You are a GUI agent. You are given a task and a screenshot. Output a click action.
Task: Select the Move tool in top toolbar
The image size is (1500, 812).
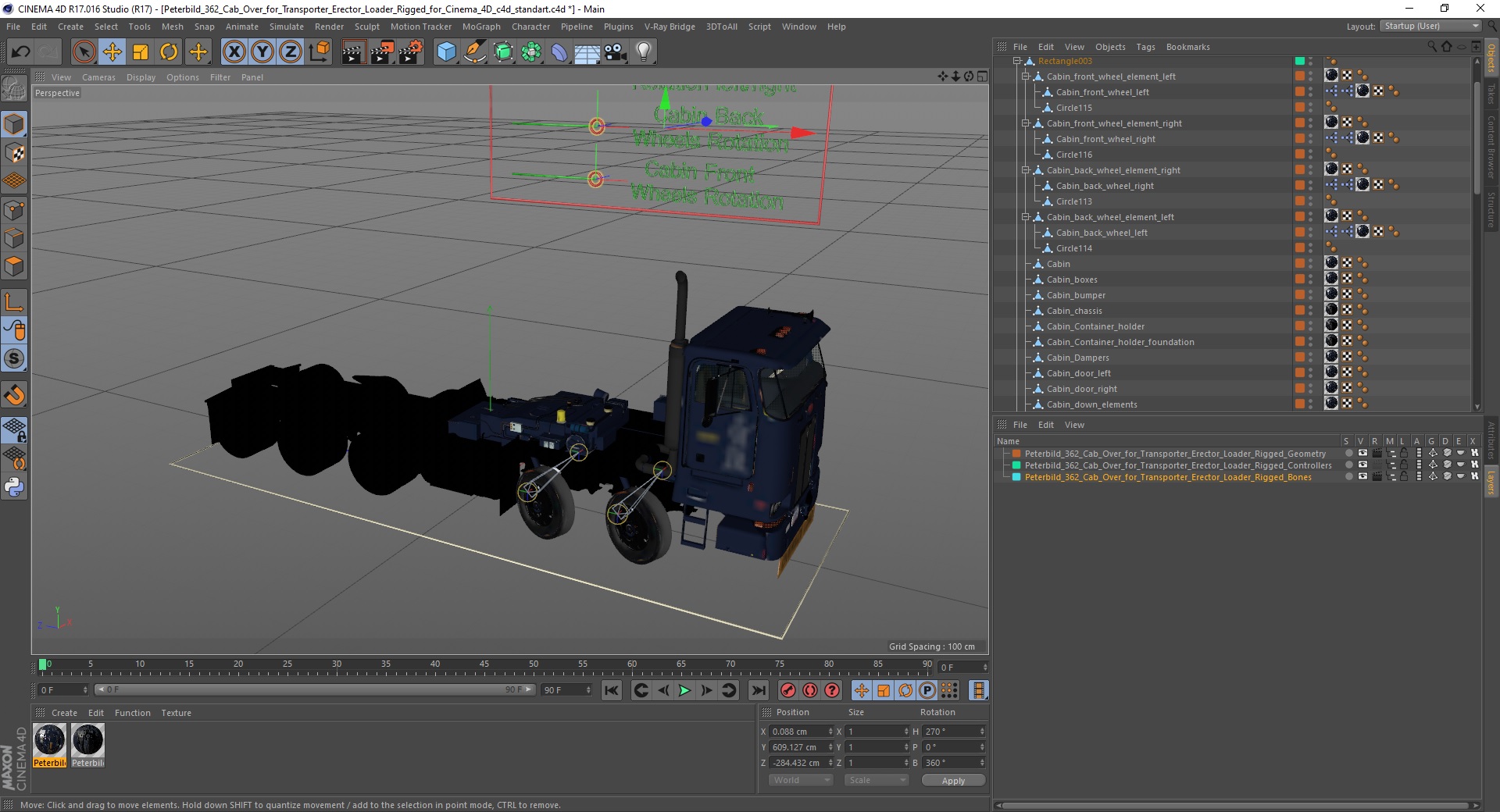112,52
